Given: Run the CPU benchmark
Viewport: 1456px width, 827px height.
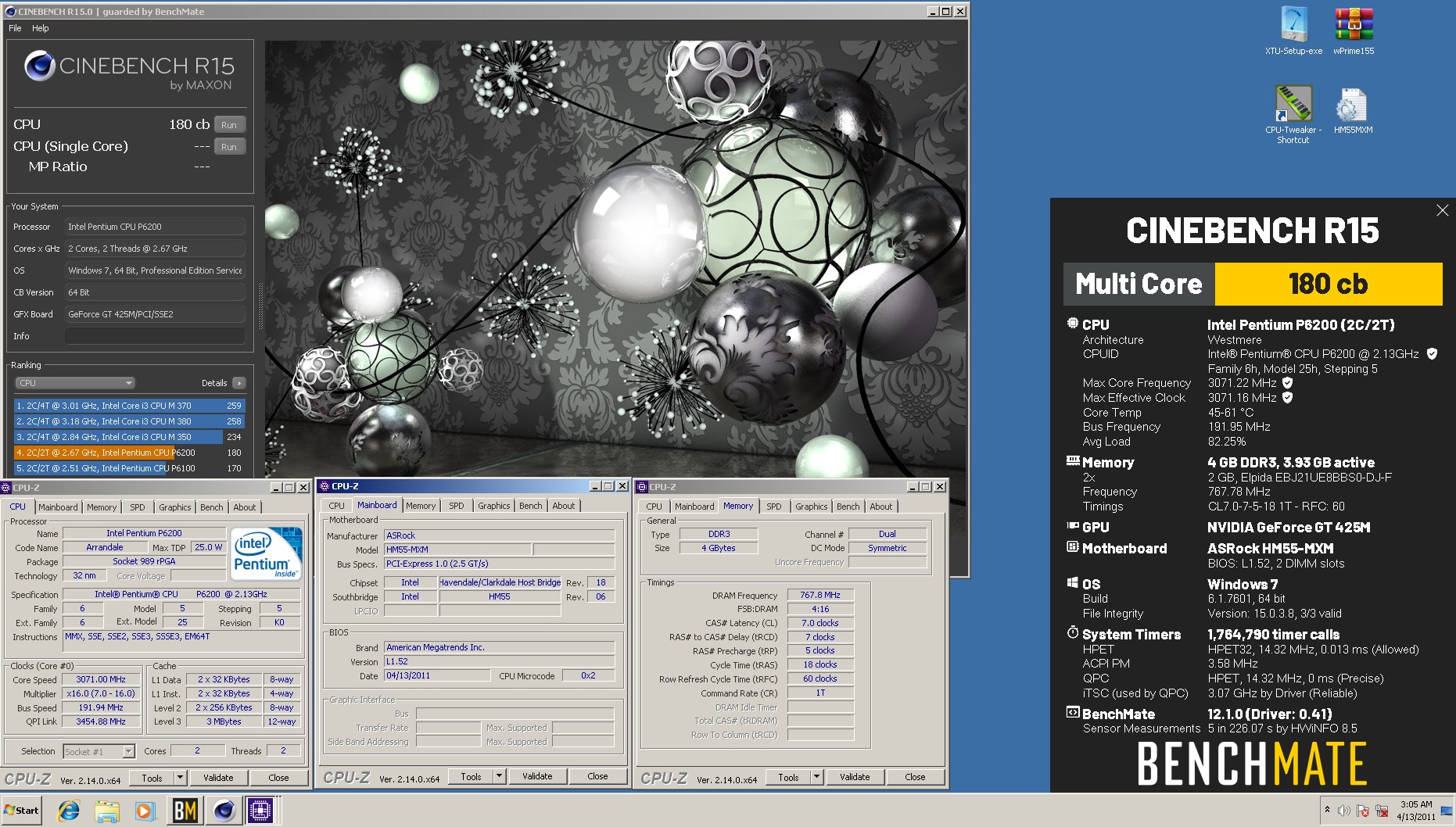Looking at the screenshot, I should click(x=229, y=125).
